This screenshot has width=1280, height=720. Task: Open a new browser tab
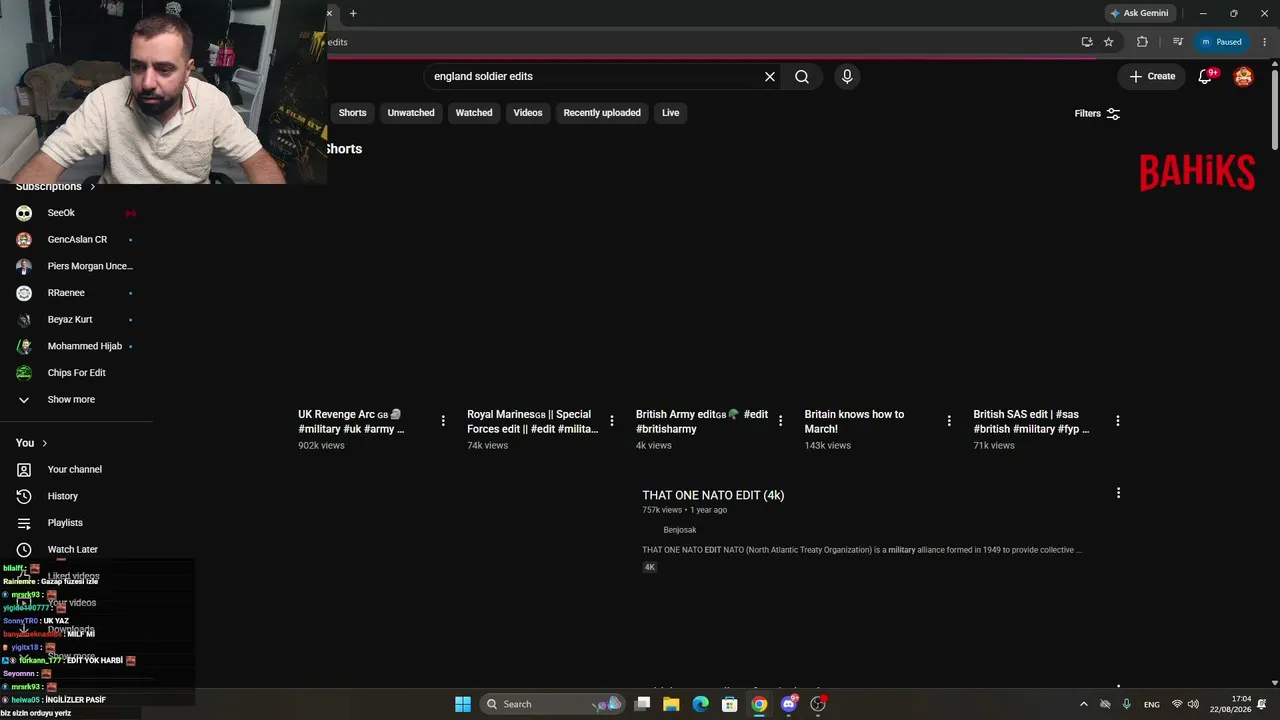[x=353, y=13]
